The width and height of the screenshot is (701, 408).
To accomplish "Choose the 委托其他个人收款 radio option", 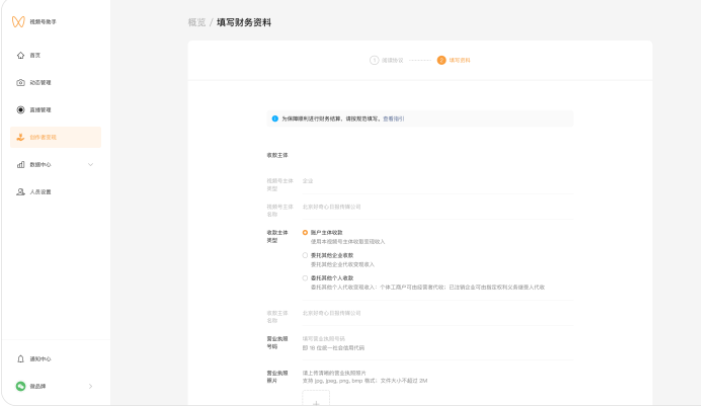I will point(305,278).
